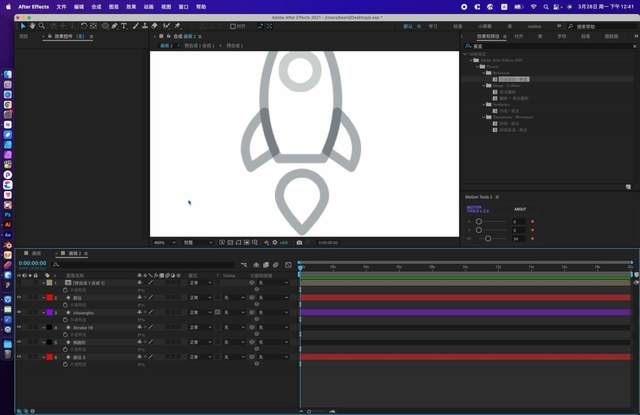Open the 图层 menu
Image resolution: width=640 pixels, height=415 pixels.
click(114, 7)
